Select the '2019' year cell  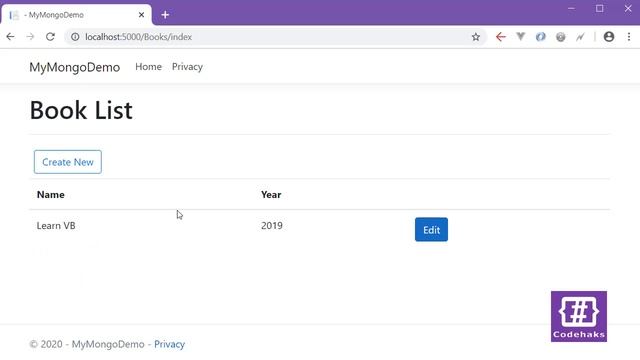click(272, 226)
